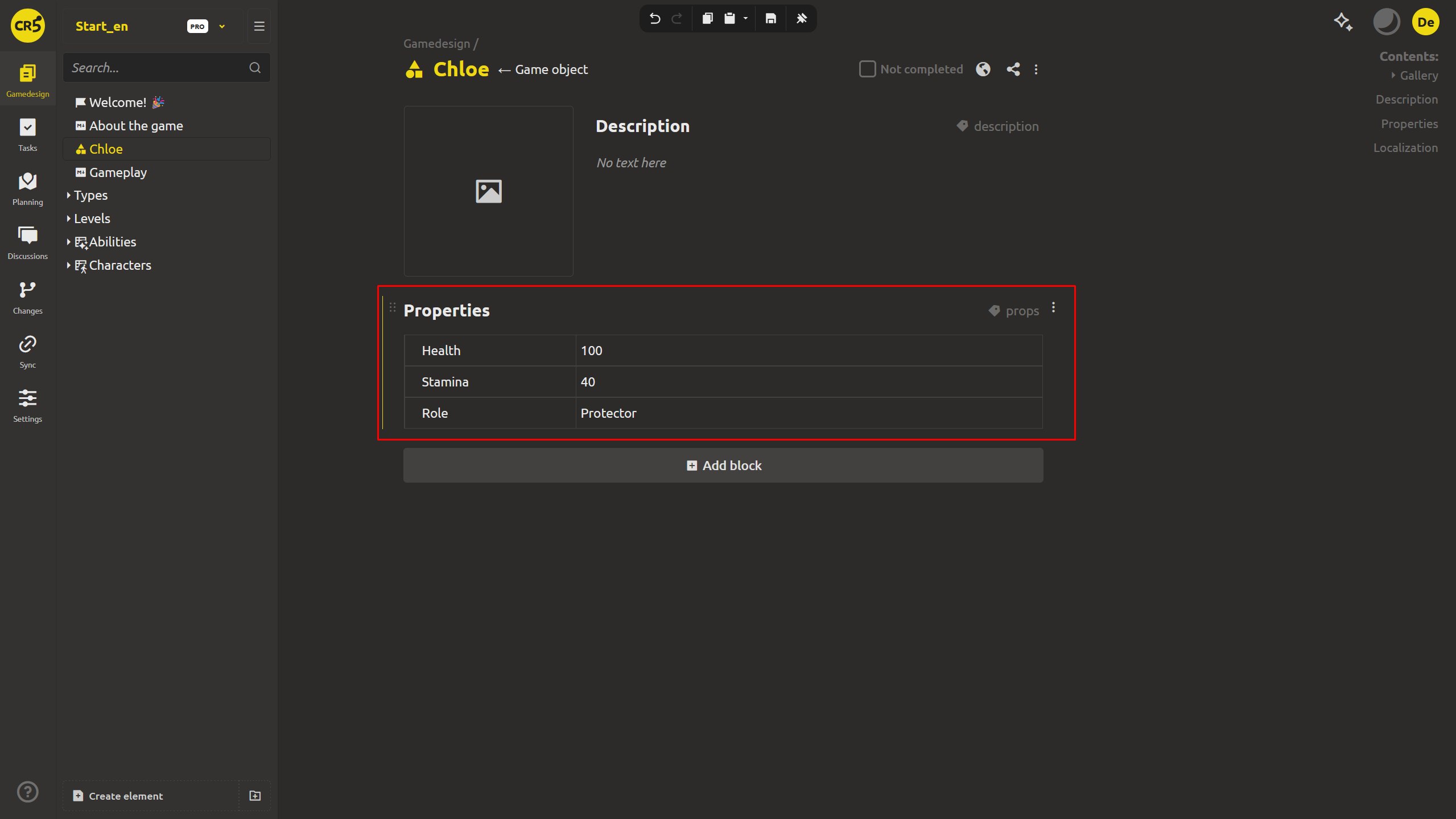Open the Tasks section
The width and height of the screenshot is (1456, 819).
[x=27, y=135]
